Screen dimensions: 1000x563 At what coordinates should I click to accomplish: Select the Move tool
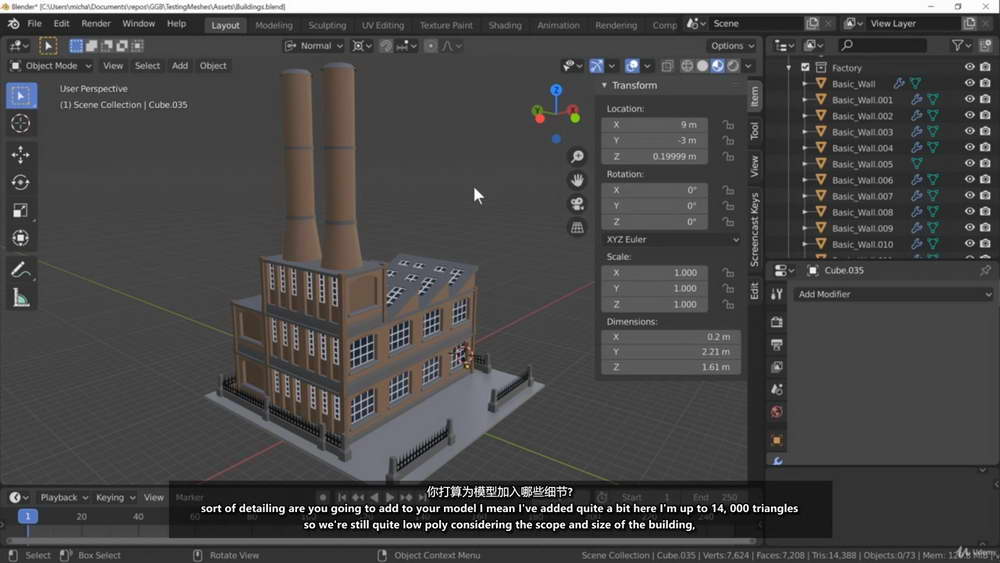click(x=21, y=154)
